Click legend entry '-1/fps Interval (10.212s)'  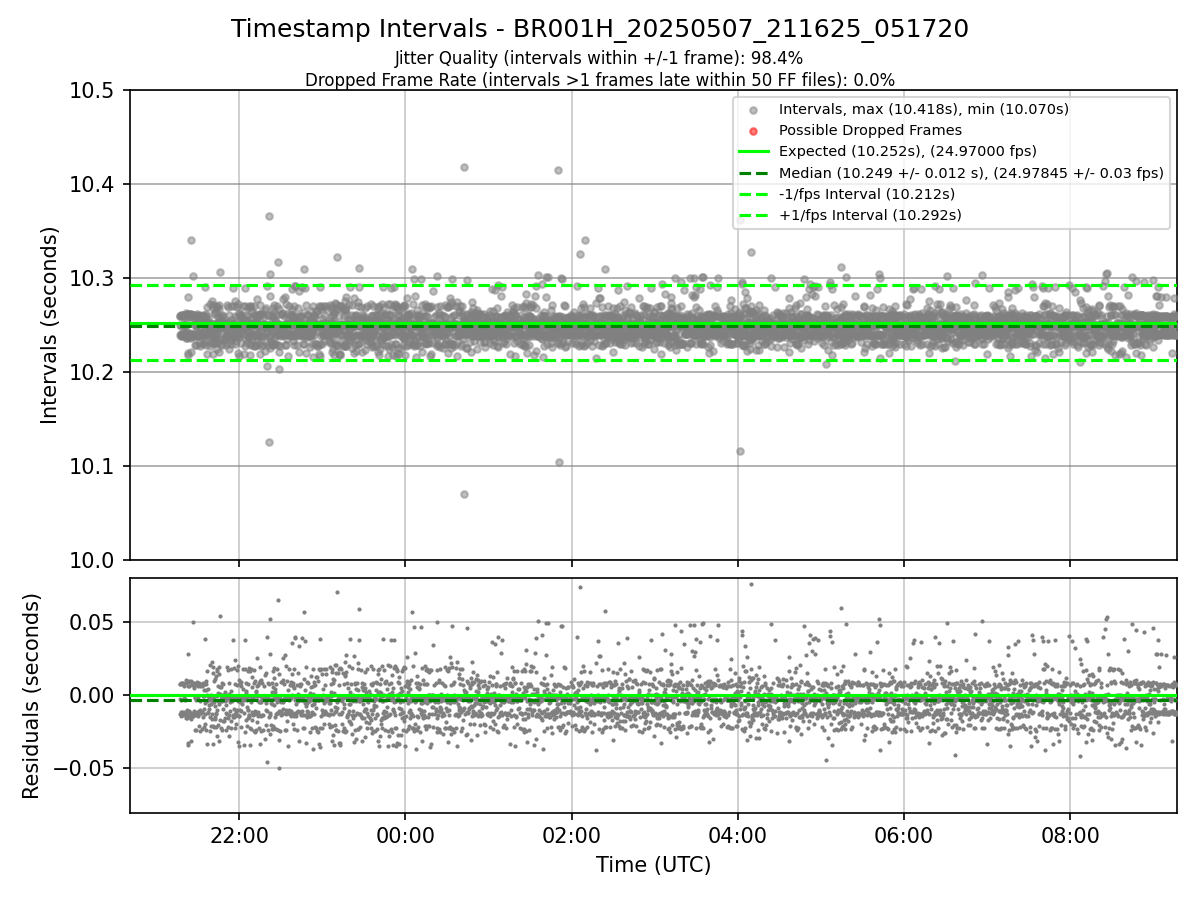pos(866,193)
